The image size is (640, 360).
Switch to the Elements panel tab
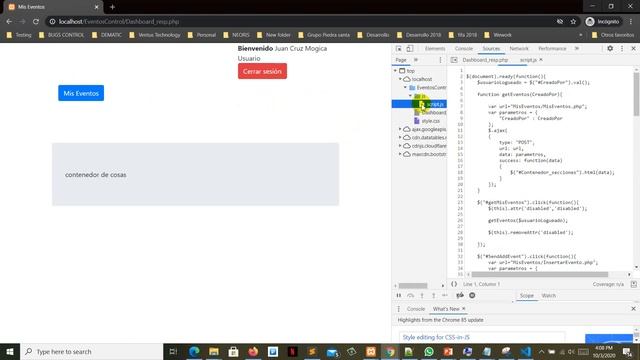pos(435,49)
